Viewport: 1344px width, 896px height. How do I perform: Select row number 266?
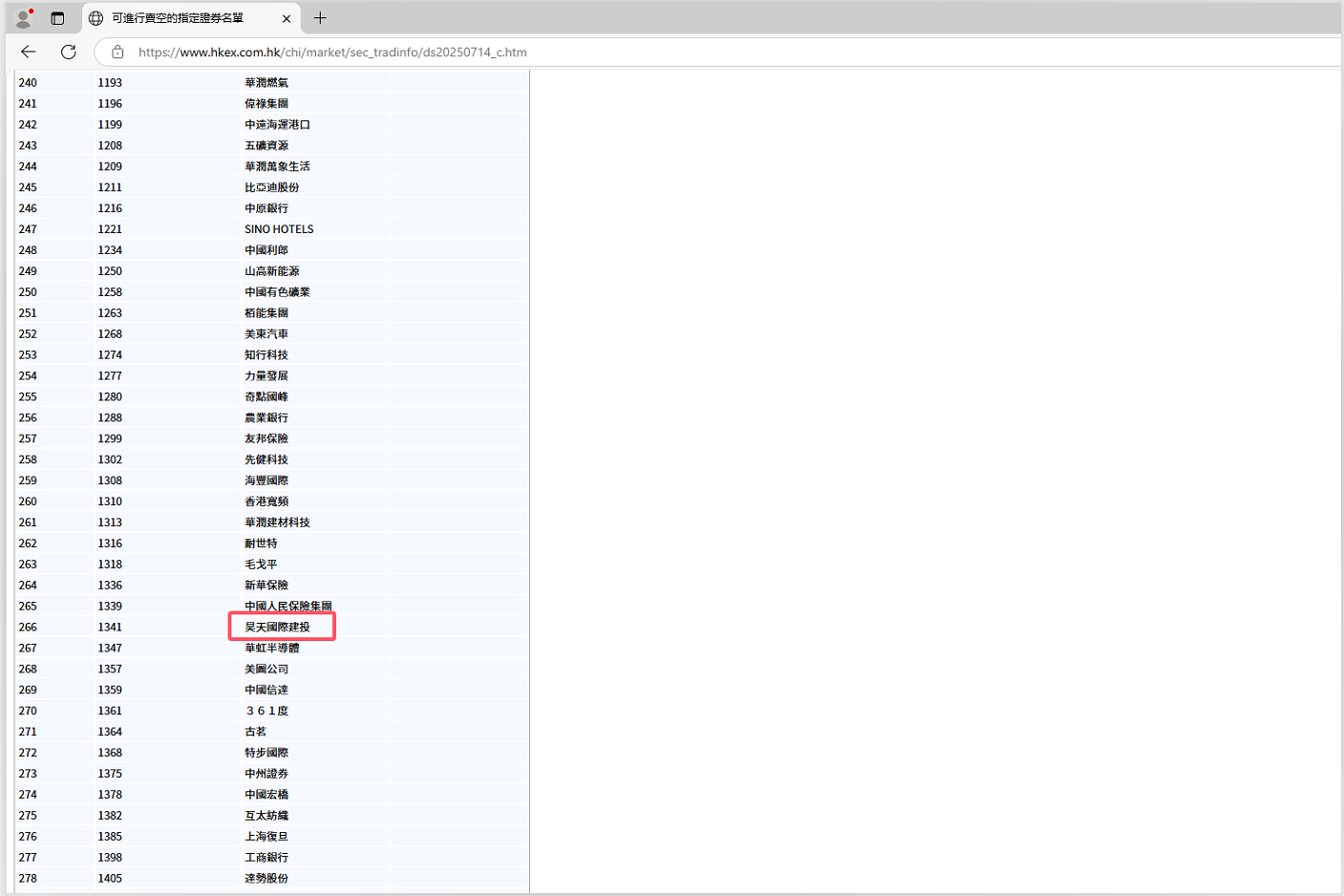tap(28, 628)
